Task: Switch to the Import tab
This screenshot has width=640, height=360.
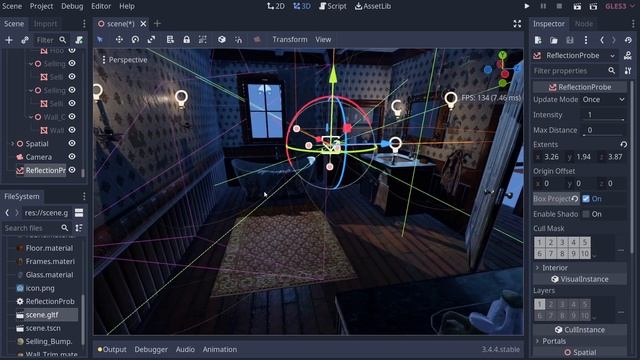Action: (x=45, y=24)
